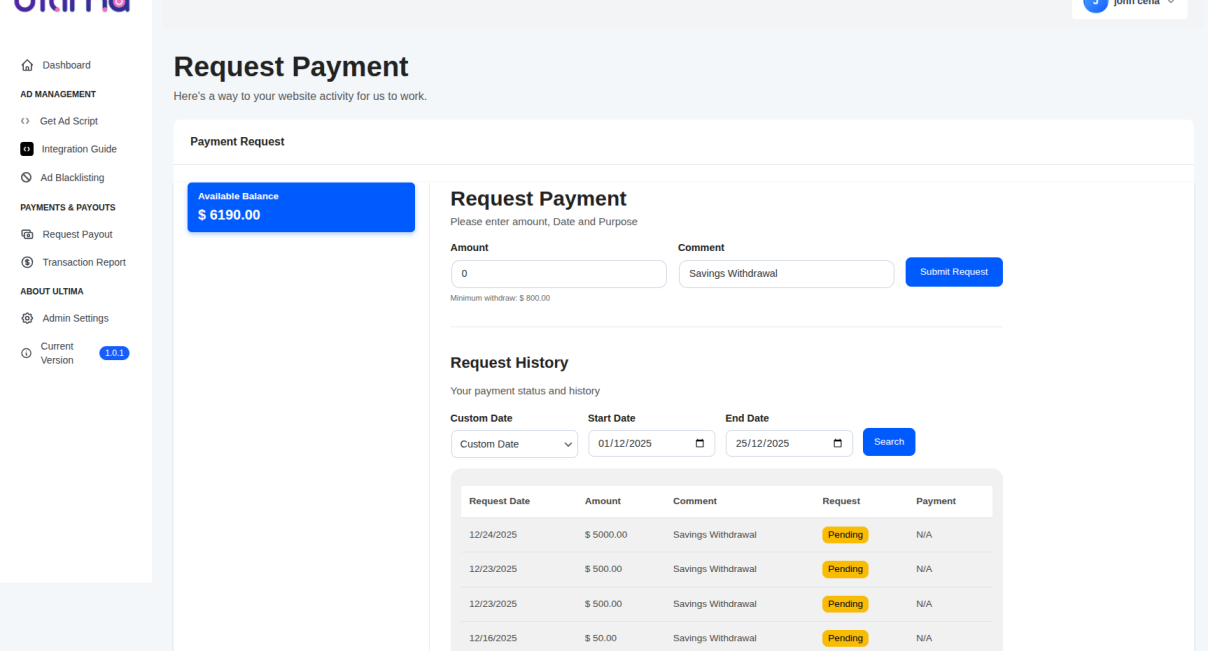The width and height of the screenshot is (1208, 651).
Task: Click the 1.0.1 version badge
Action: click(x=114, y=352)
